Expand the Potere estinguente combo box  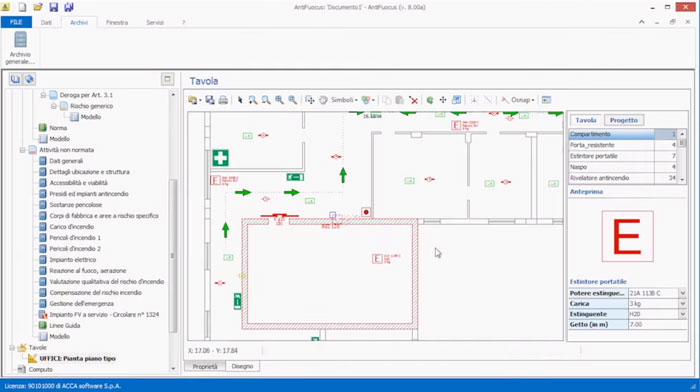coord(683,293)
